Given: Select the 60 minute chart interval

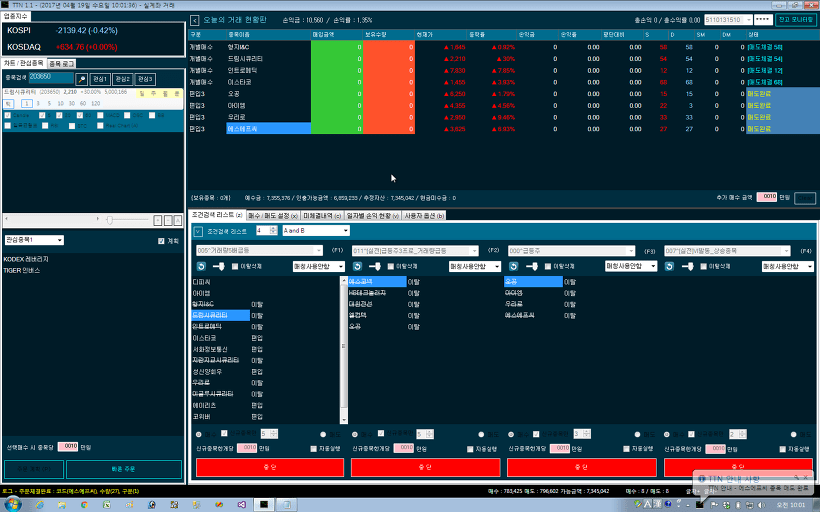Looking at the screenshot, I should click(83, 104).
